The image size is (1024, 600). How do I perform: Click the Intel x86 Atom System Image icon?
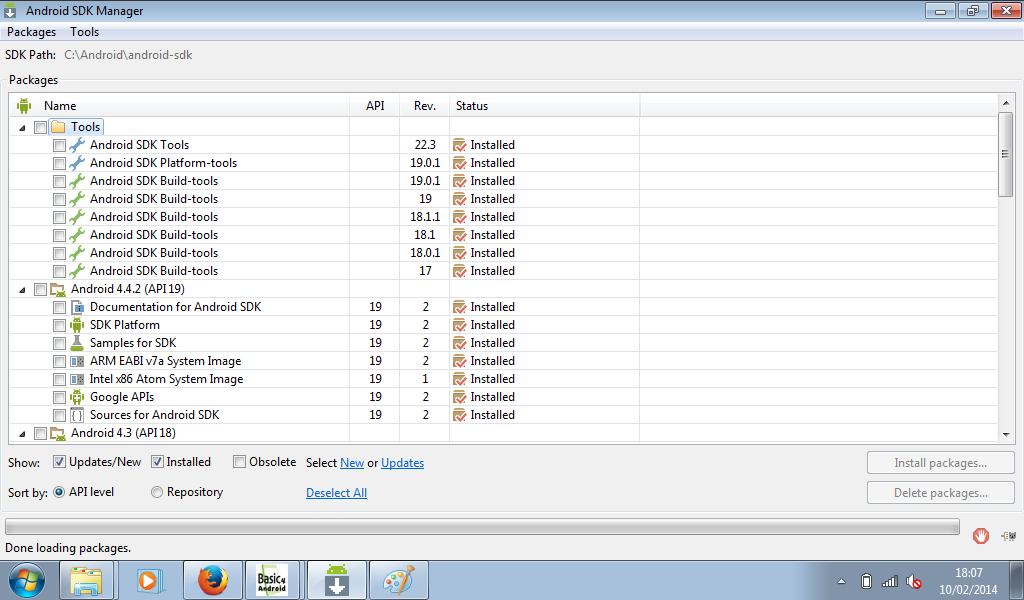(x=77, y=379)
